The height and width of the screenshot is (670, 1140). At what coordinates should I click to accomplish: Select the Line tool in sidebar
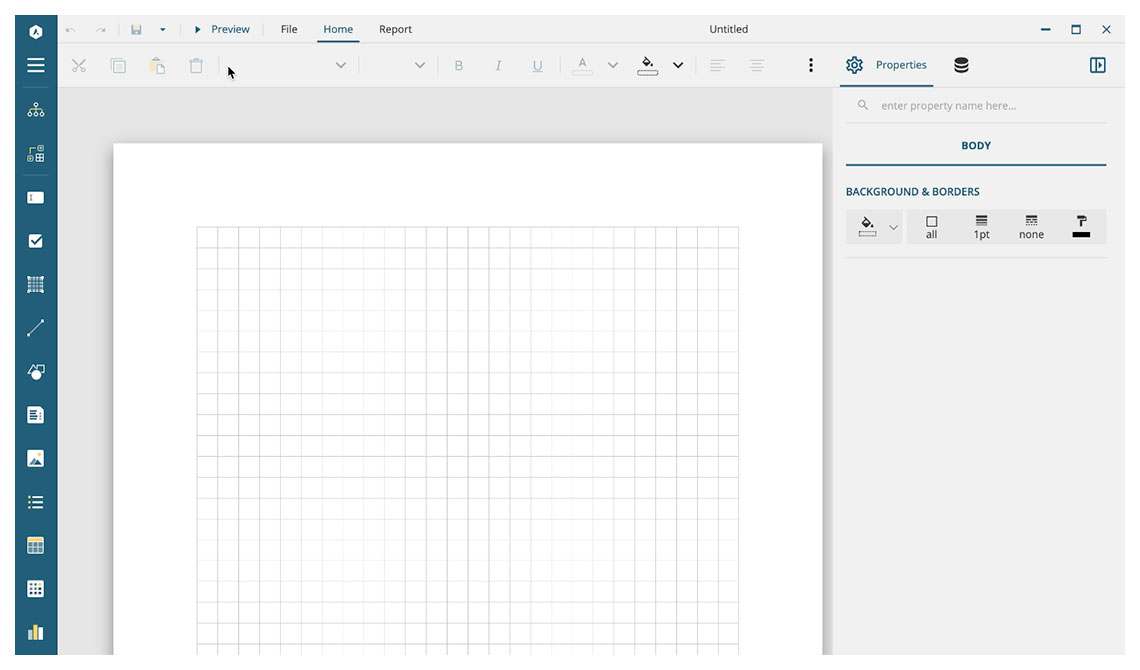pos(36,328)
